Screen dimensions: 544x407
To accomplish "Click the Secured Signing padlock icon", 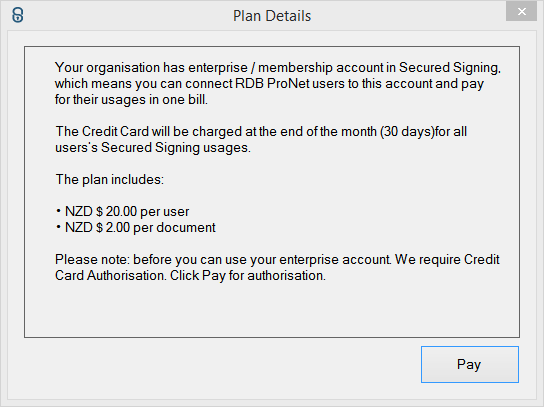I will pos(18,16).
